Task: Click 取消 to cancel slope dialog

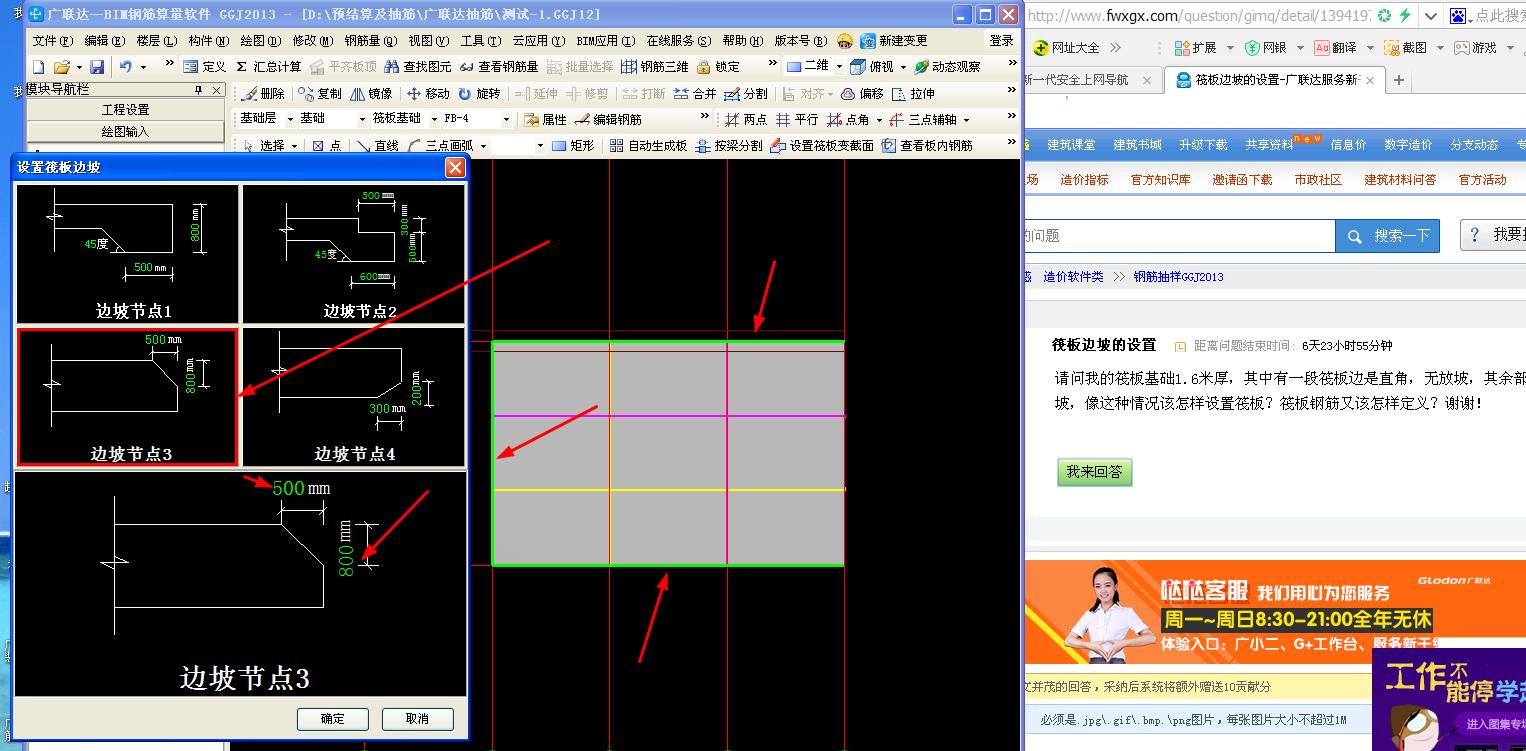Action: 418,719
